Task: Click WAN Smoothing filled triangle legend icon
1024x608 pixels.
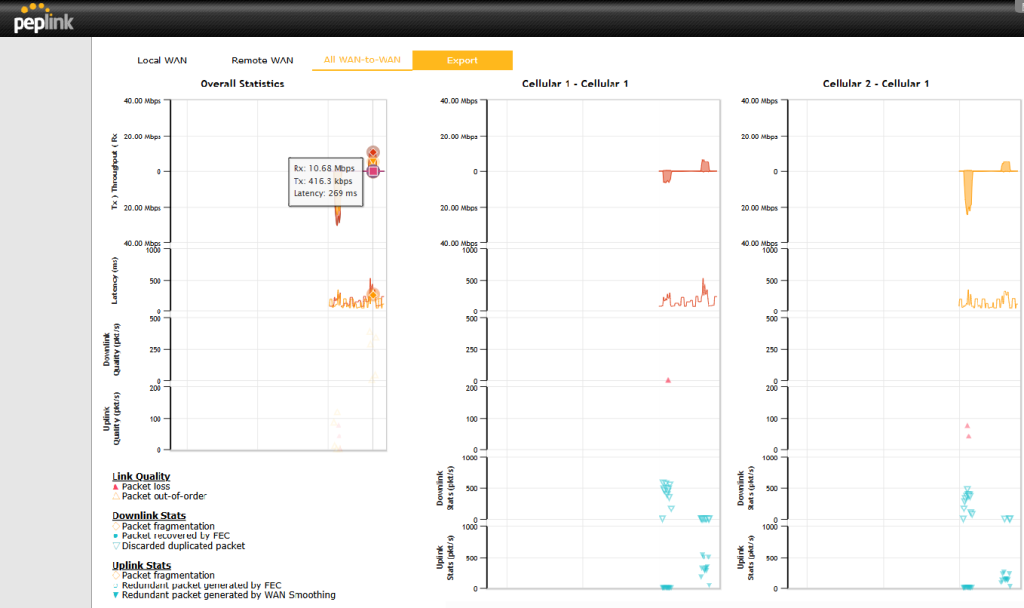Action: 116,595
